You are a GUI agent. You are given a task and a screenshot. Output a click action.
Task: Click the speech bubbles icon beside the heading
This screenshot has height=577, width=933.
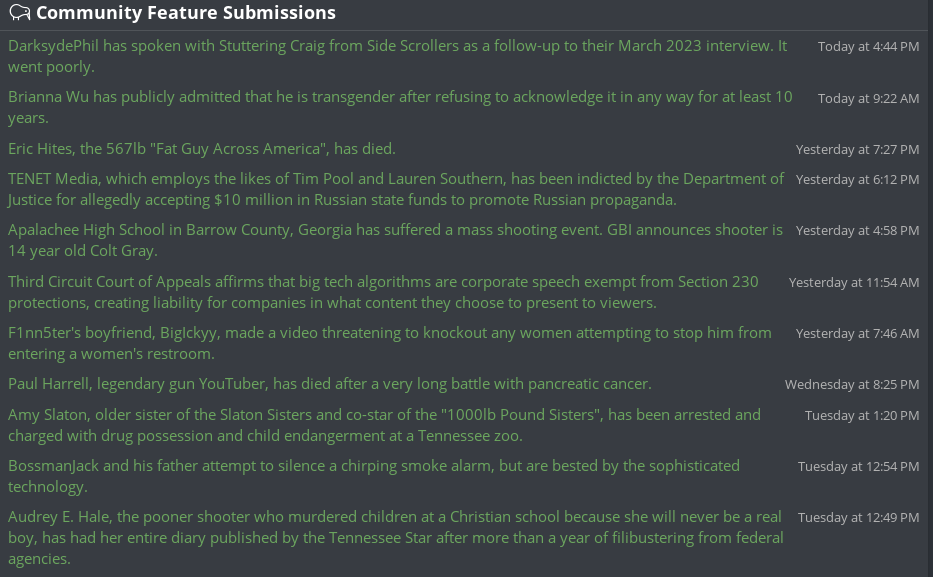tap(19, 14)
